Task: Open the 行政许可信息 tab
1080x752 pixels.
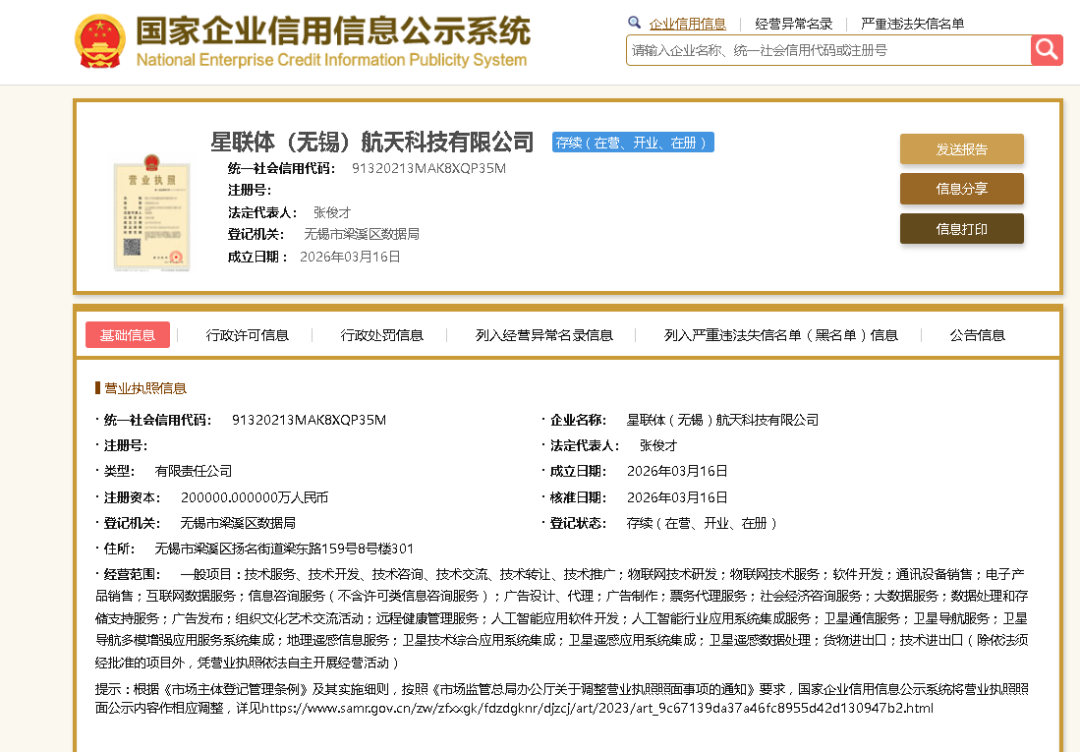Action: pyautogui.click(x=247, y=335)
